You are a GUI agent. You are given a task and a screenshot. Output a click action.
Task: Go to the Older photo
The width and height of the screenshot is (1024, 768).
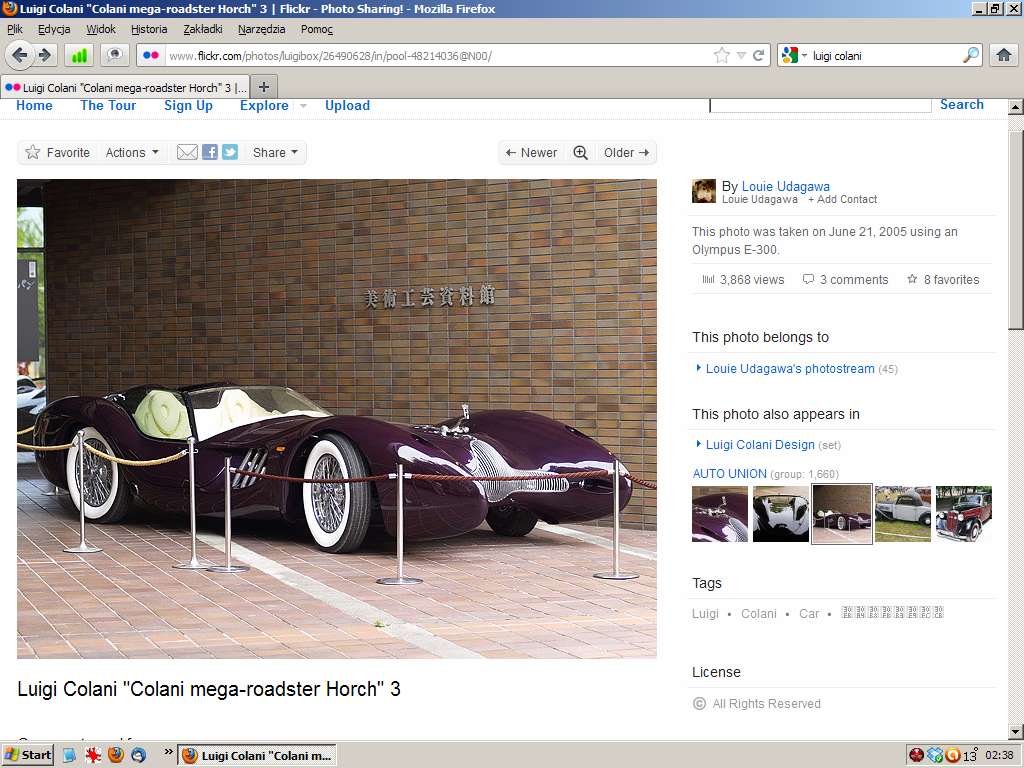[x=626, y=153]
